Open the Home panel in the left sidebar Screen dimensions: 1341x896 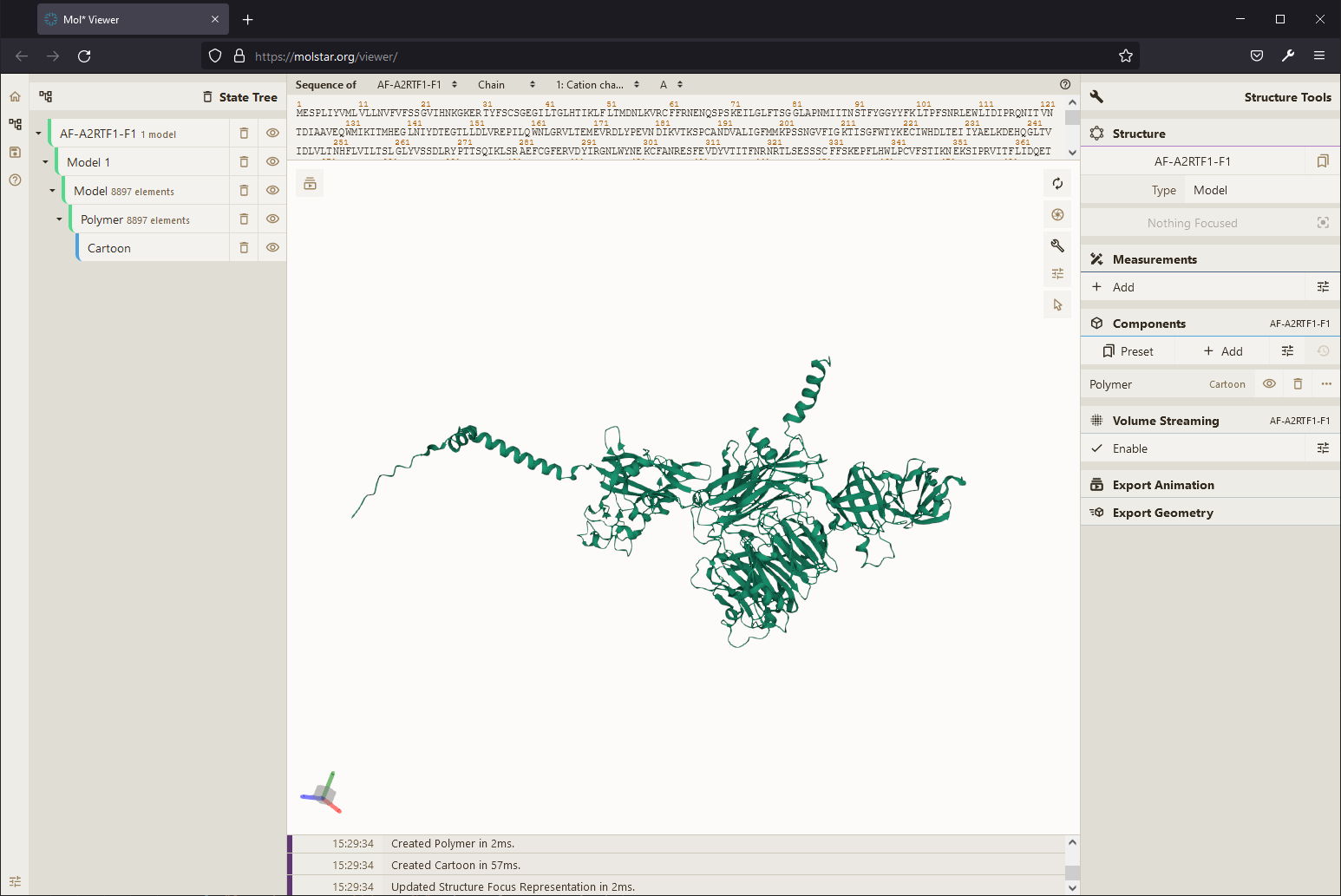(x=14, y=95)
